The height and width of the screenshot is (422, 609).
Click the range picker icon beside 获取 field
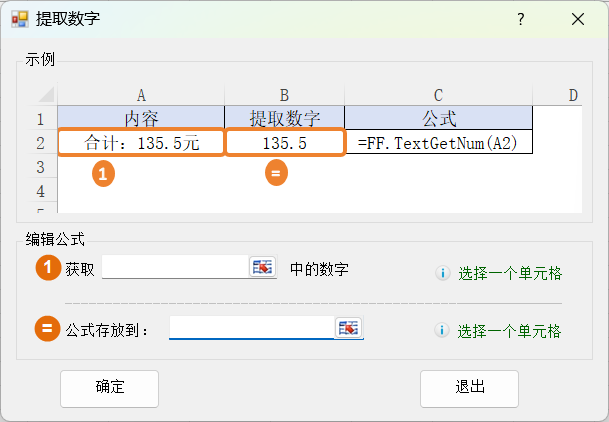[262, 267]
